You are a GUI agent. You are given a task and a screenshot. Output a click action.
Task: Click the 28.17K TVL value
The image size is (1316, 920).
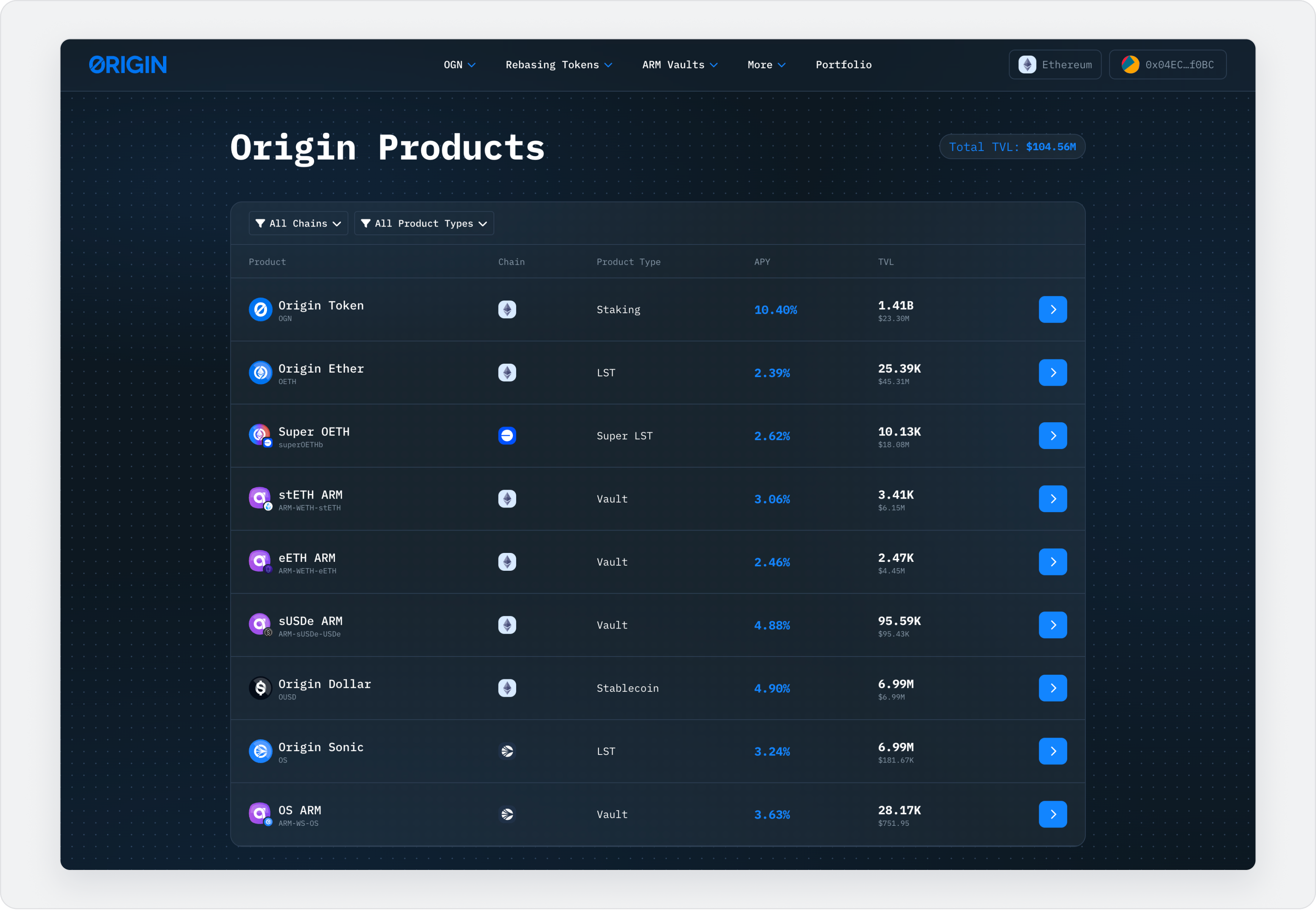pyautogui.click(x=899, y=810)
